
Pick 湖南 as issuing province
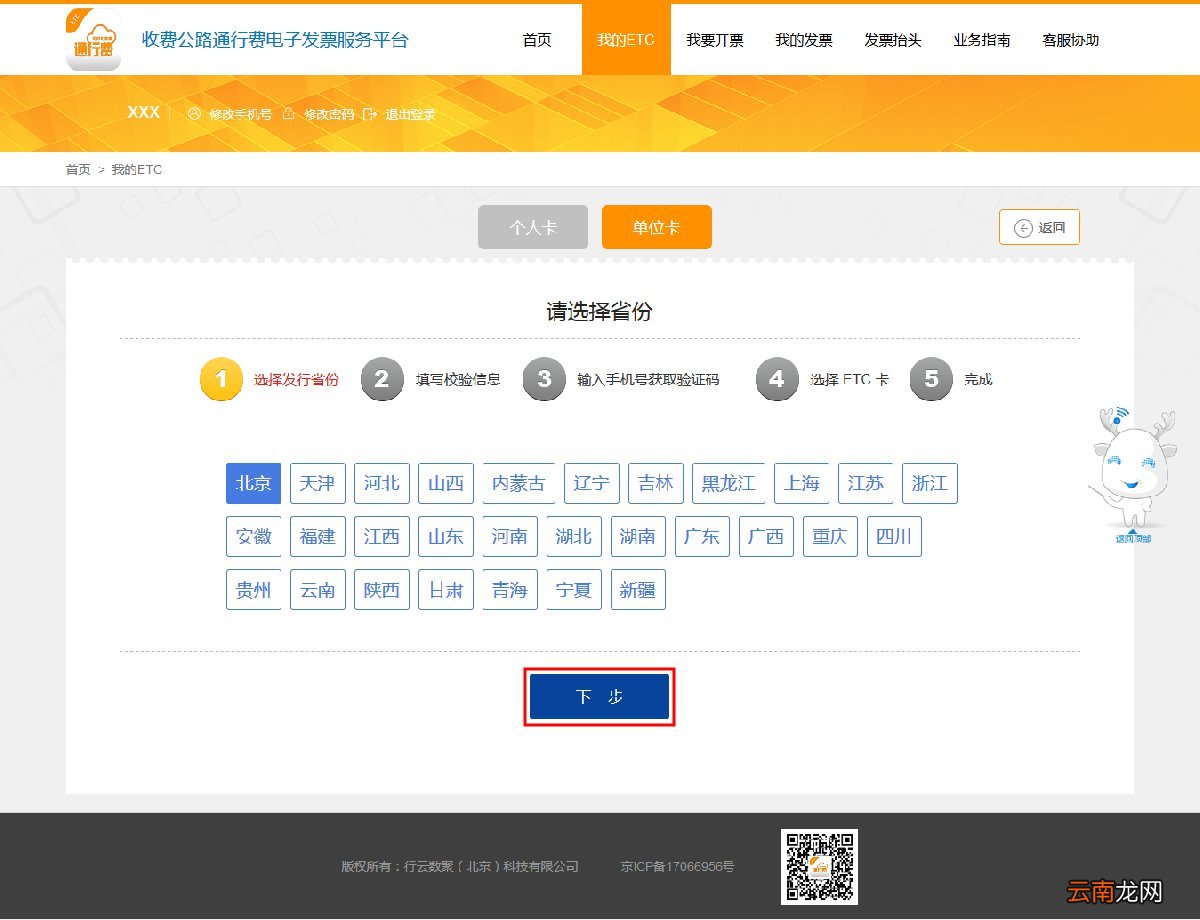pos(637,536)
